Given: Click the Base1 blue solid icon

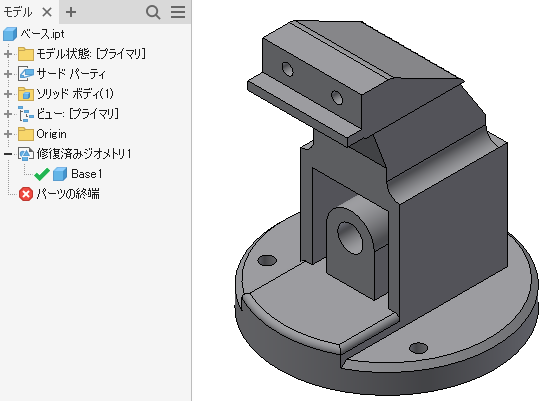Looking at the screenshot, I should [x=60, y=174].
